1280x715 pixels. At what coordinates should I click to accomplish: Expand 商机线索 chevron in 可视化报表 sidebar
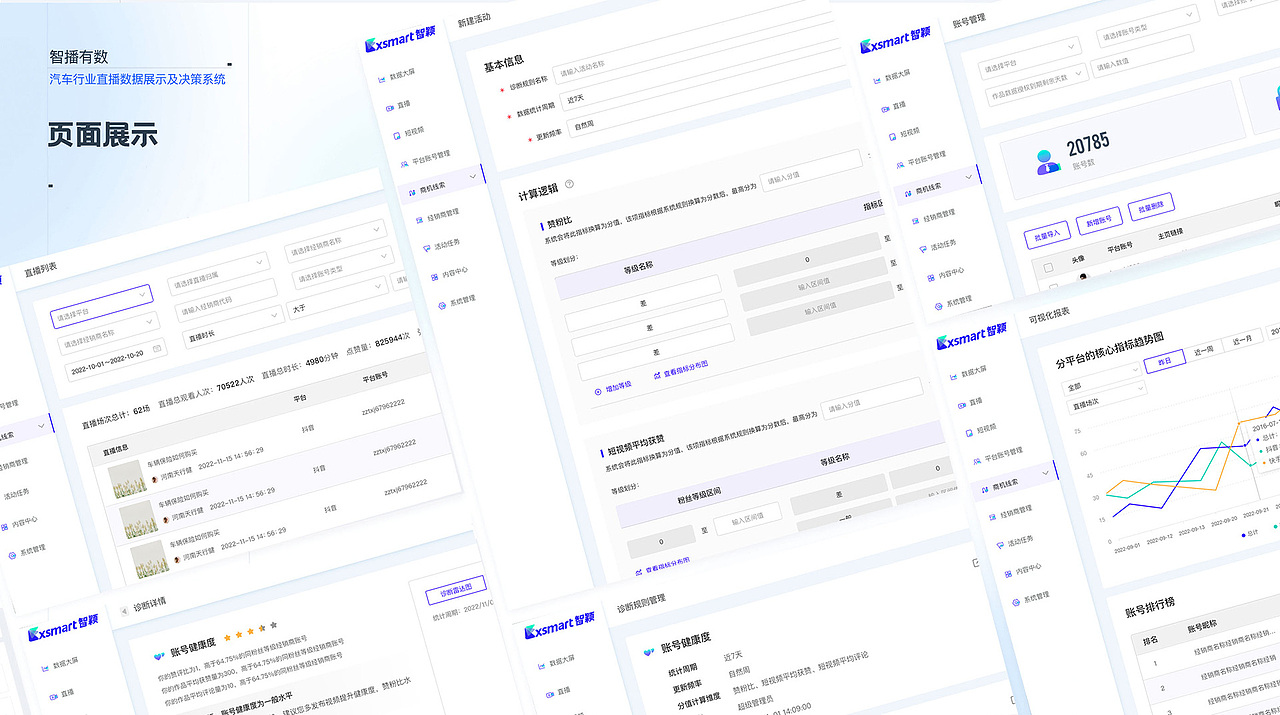(x=1045, y=472)
